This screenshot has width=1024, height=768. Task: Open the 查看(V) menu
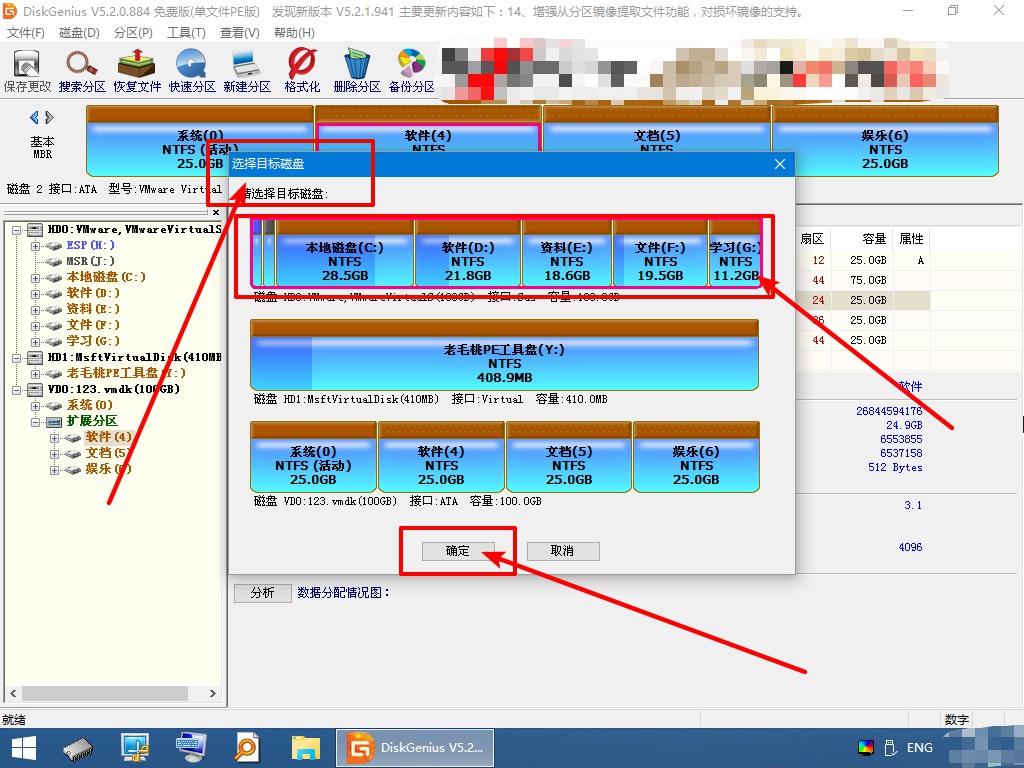240,33
